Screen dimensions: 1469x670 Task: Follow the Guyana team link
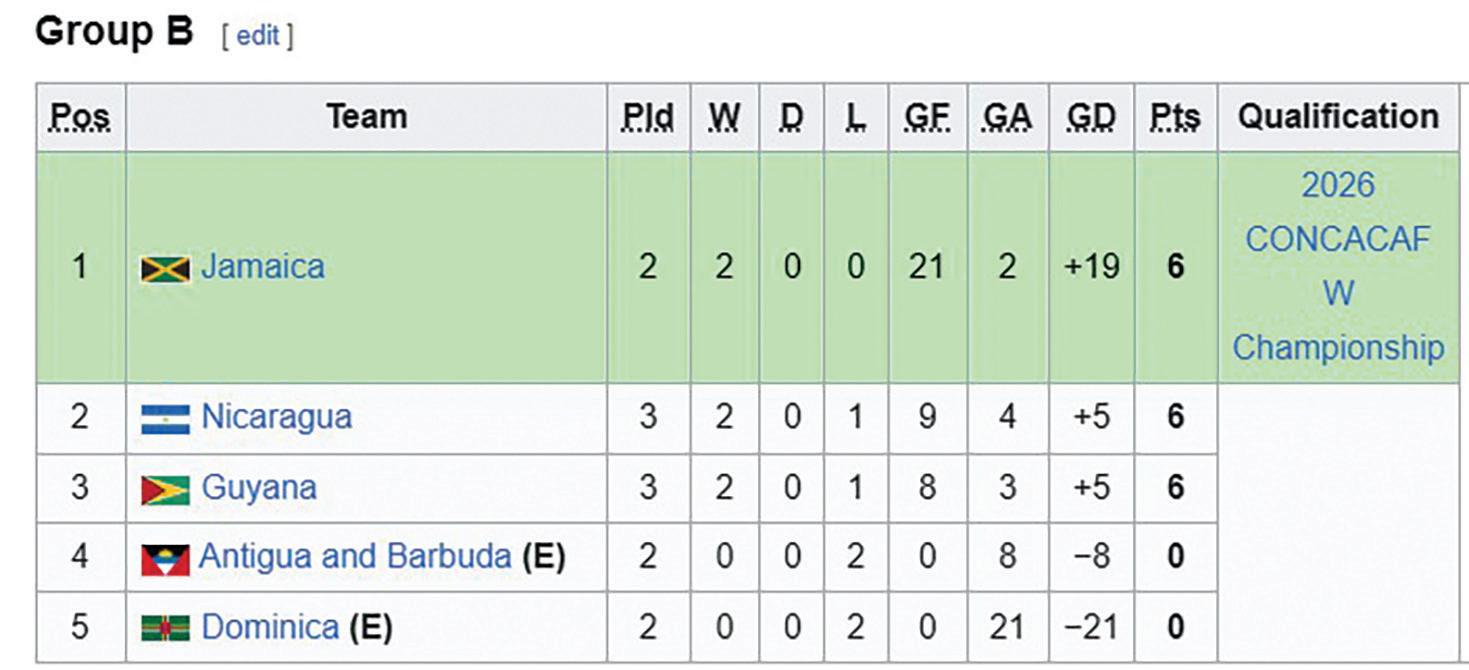click(259, 487)
